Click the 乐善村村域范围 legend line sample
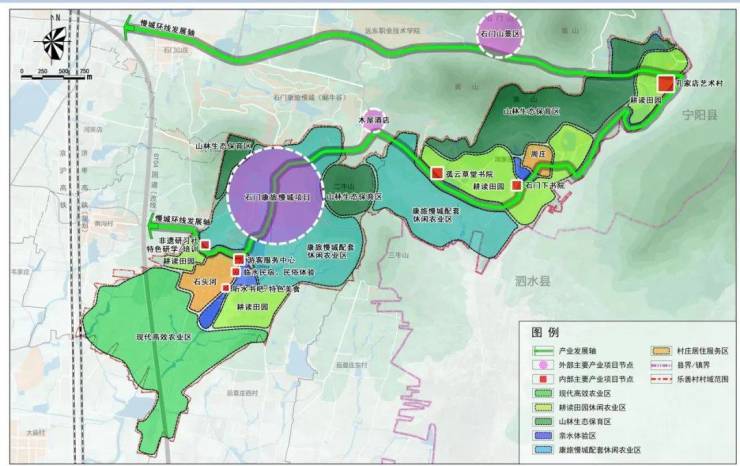This screenshot has height=466, width=740. pos(661,379)
